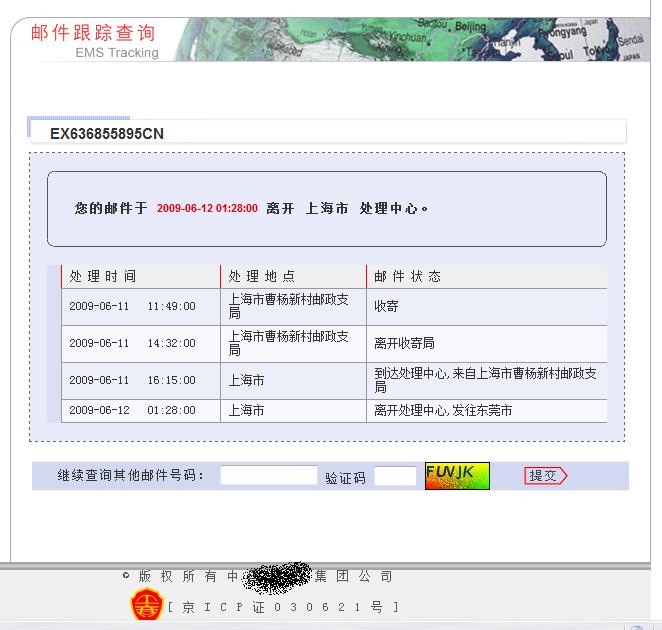Click the 离开收寄局 status cell

click(487, 343)
